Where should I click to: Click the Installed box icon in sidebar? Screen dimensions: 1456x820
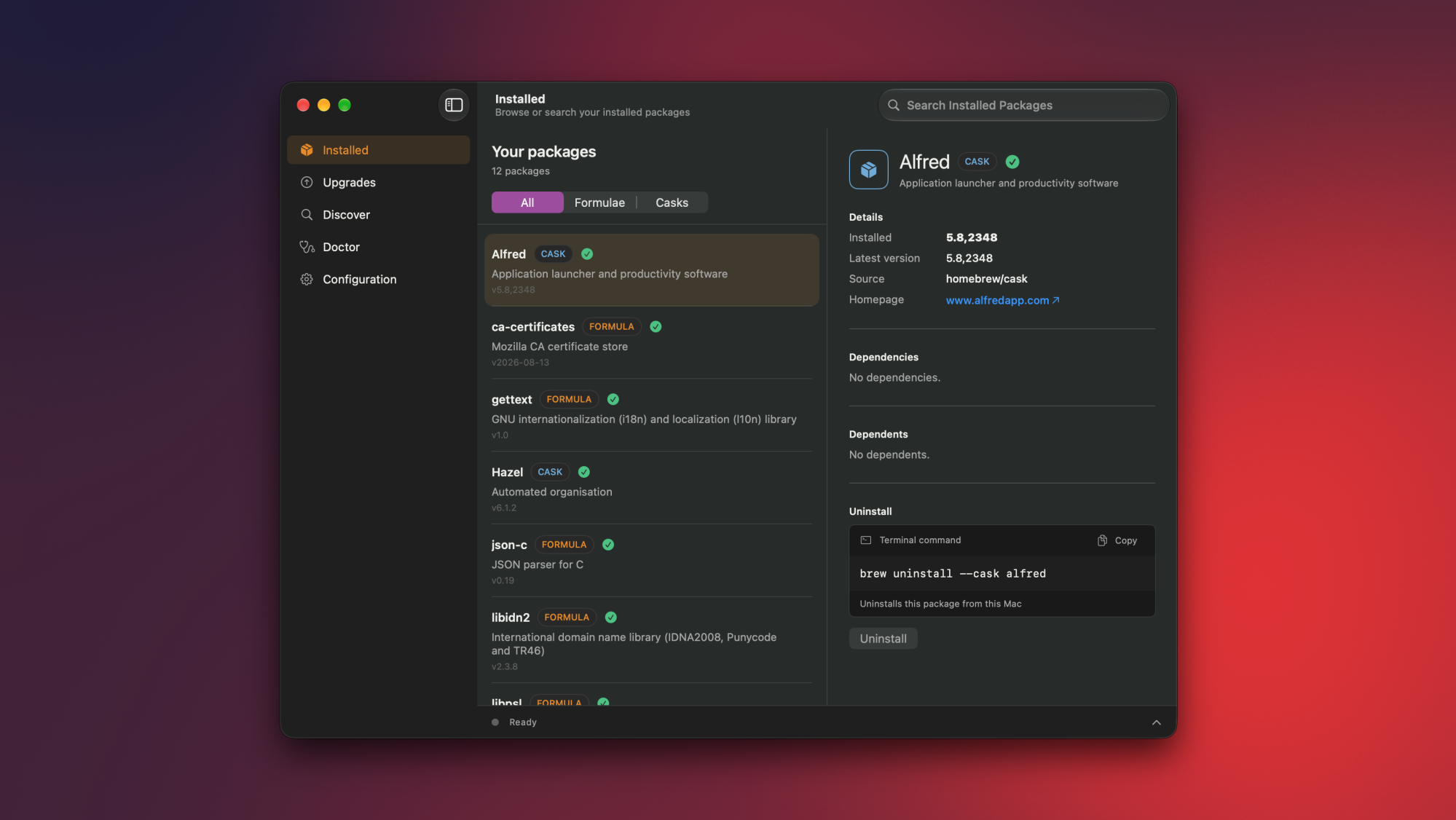pyautogui.click(x=307, y=150)
